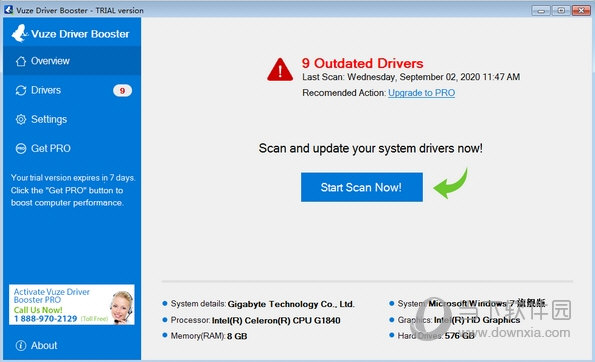This screenshot has width=595, height=362.
Task: Select Get PRO in the sidebar
Action: pyautogui.click(x=72, y=148)
